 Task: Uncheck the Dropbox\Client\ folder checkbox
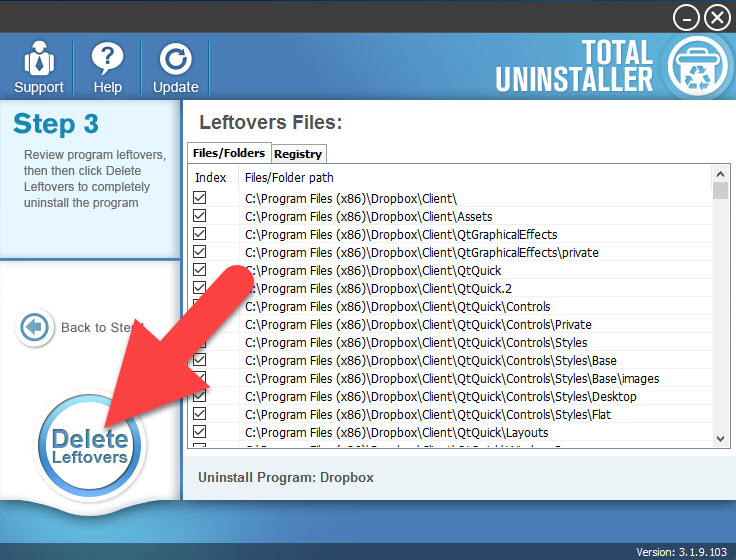click(199, 198)
